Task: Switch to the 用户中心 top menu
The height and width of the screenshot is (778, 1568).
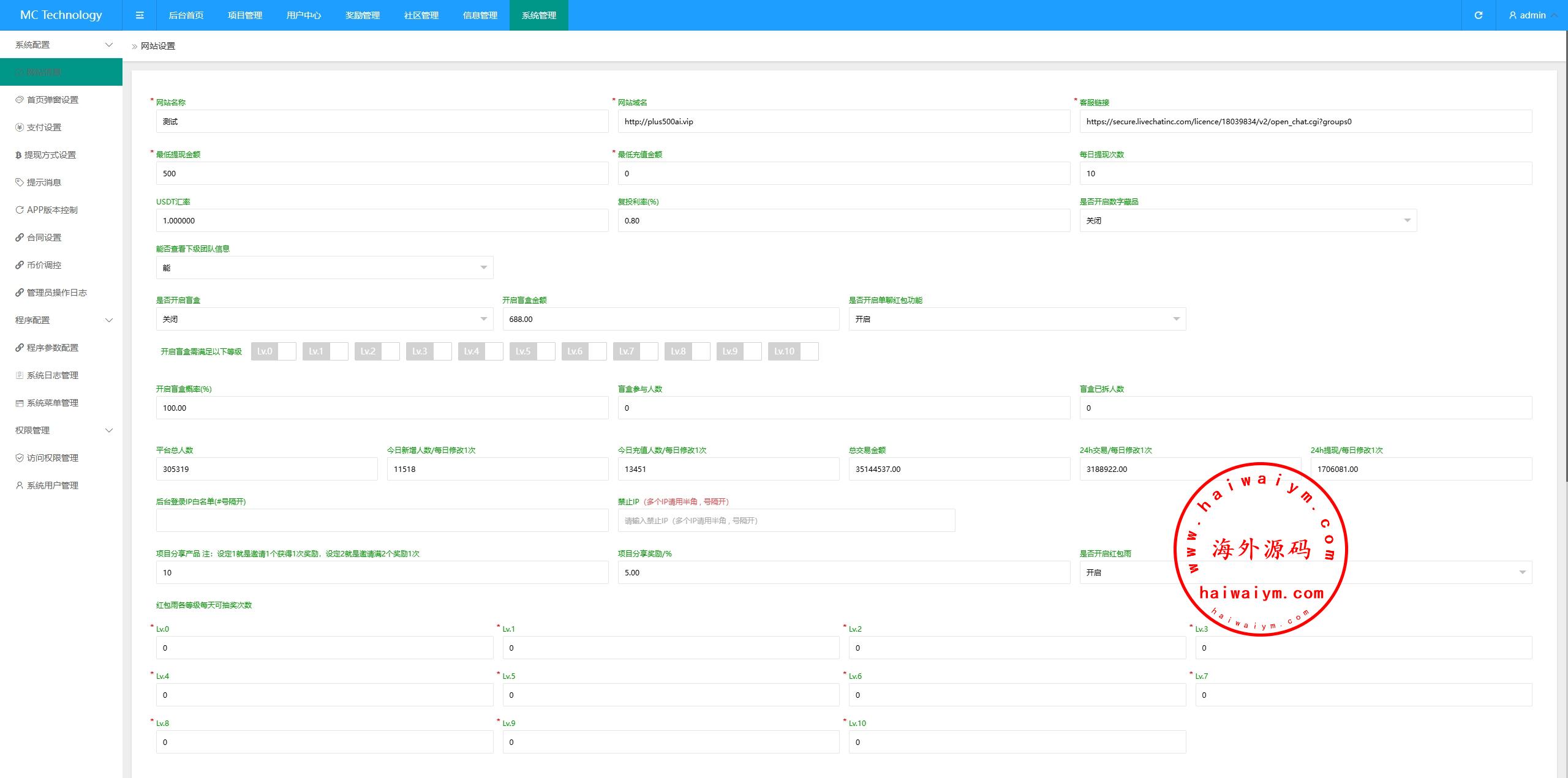Action: point(303,15)
